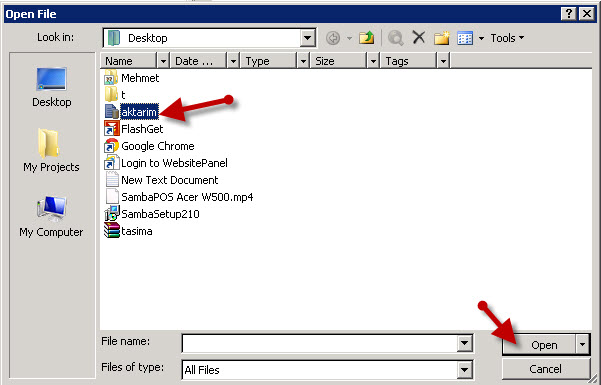Click the Help question mark button
Viewport: 601px width, 385px height.
pos(568,14)
